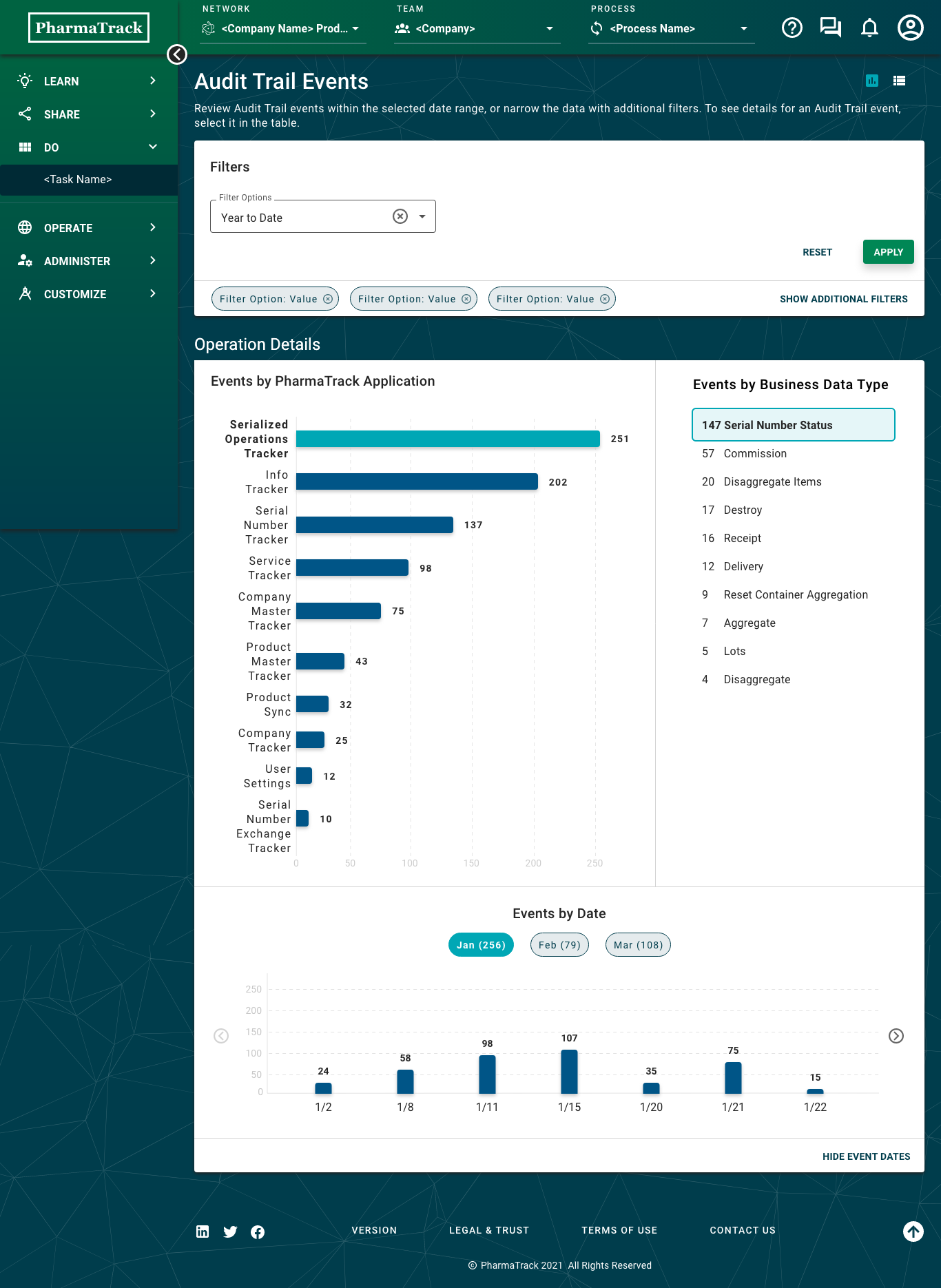
Task: Clear the Year to Date filter selection
Action: [x=400, y=216]
